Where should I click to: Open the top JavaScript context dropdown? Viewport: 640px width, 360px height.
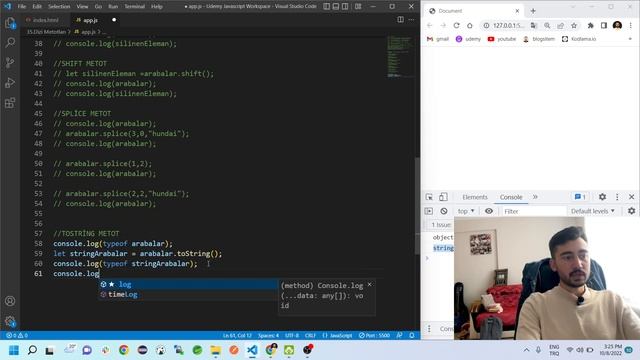pyautogui.click(x=466, y=211)
